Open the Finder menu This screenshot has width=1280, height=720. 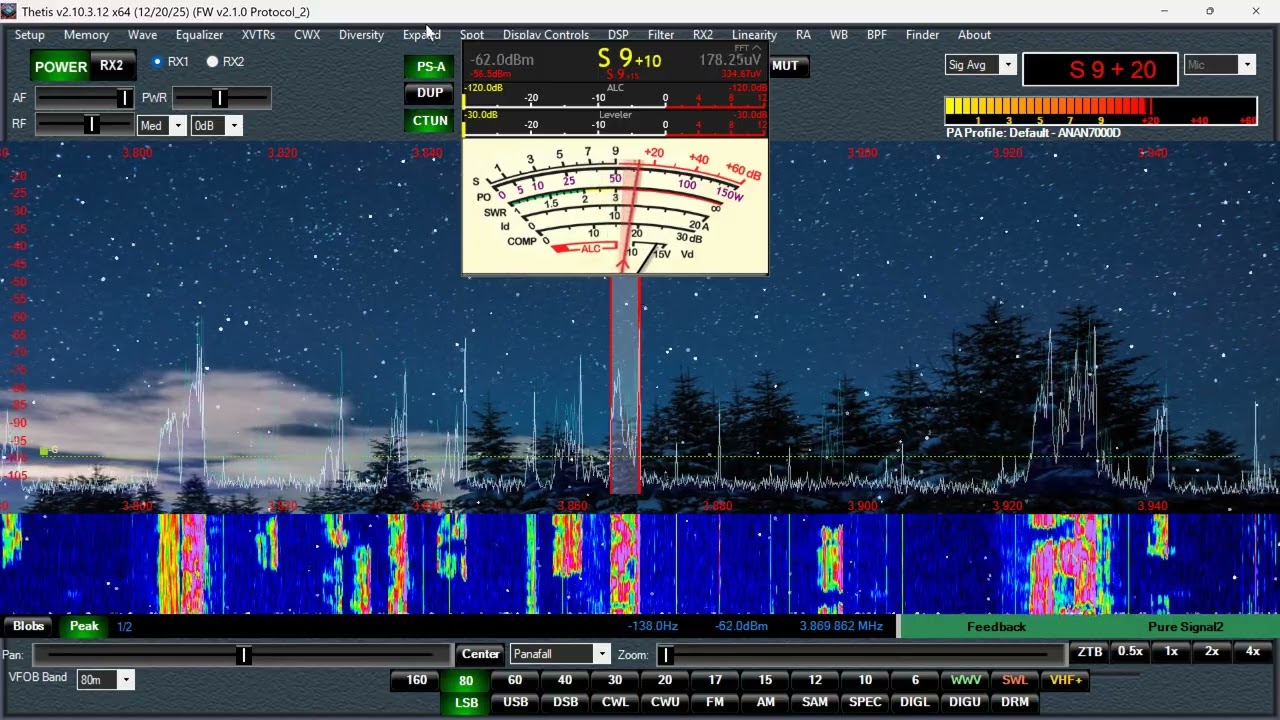[x=922, y=35]
